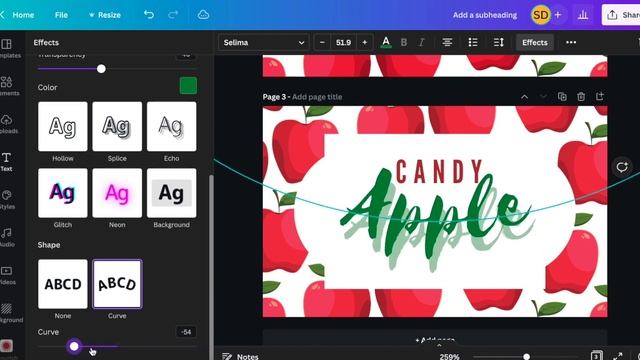Select the Background text effect
This screenshot has width=640, height=360.
click(171, 193)
